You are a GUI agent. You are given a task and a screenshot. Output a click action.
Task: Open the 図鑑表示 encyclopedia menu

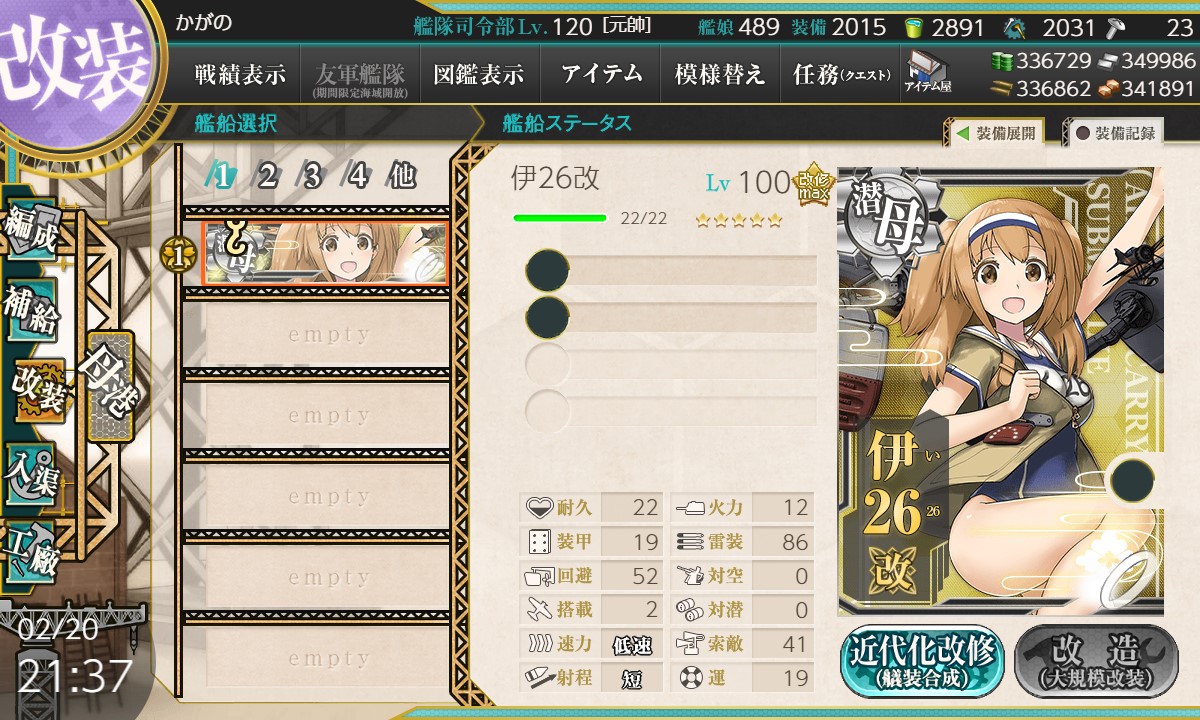[x=479, y=74]
